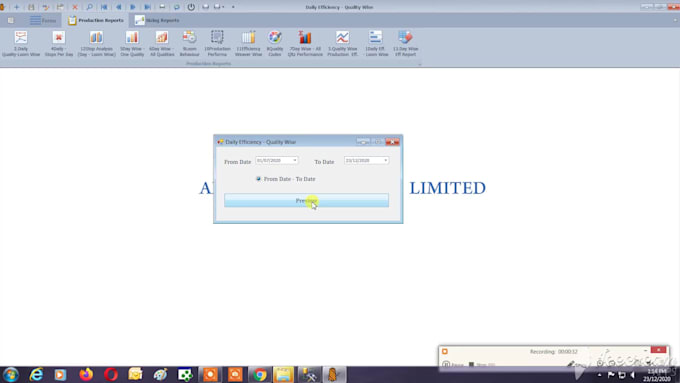Open Quality Wise Production Eff. report
Viewport: 680px width, 383px height.
click(x=342, y=44)
